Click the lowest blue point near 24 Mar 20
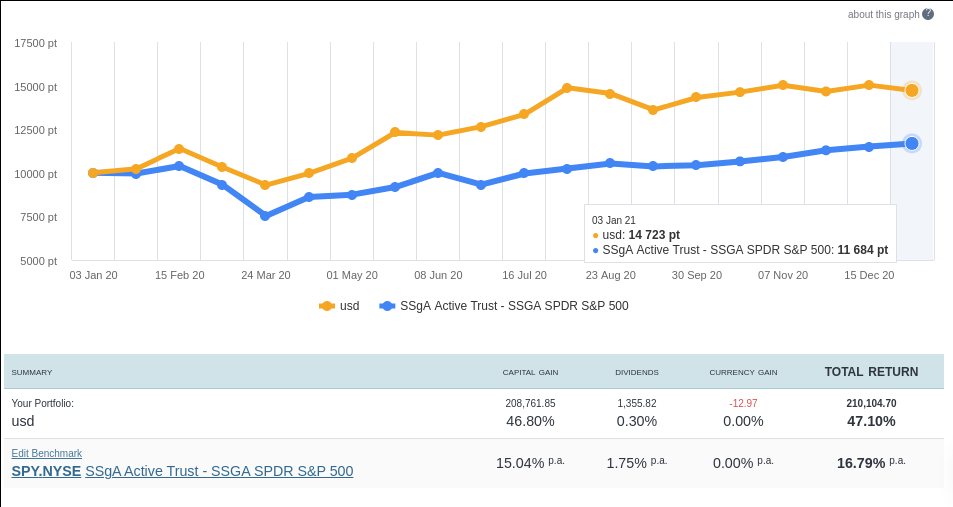 [x=265, y=216]
